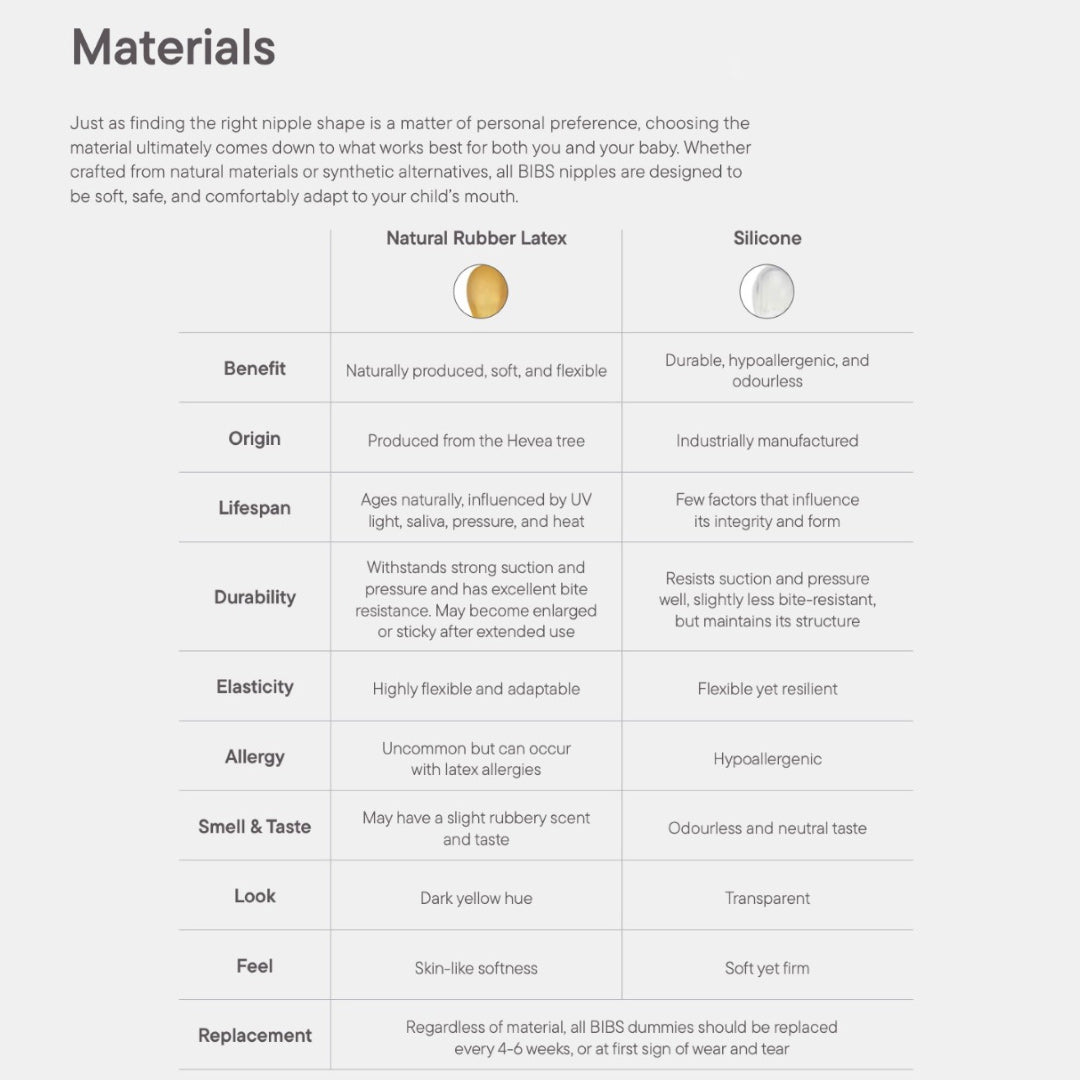1080x1080 pixels.
Task: Click the yellow latex nipple icon
Action: 481,292
